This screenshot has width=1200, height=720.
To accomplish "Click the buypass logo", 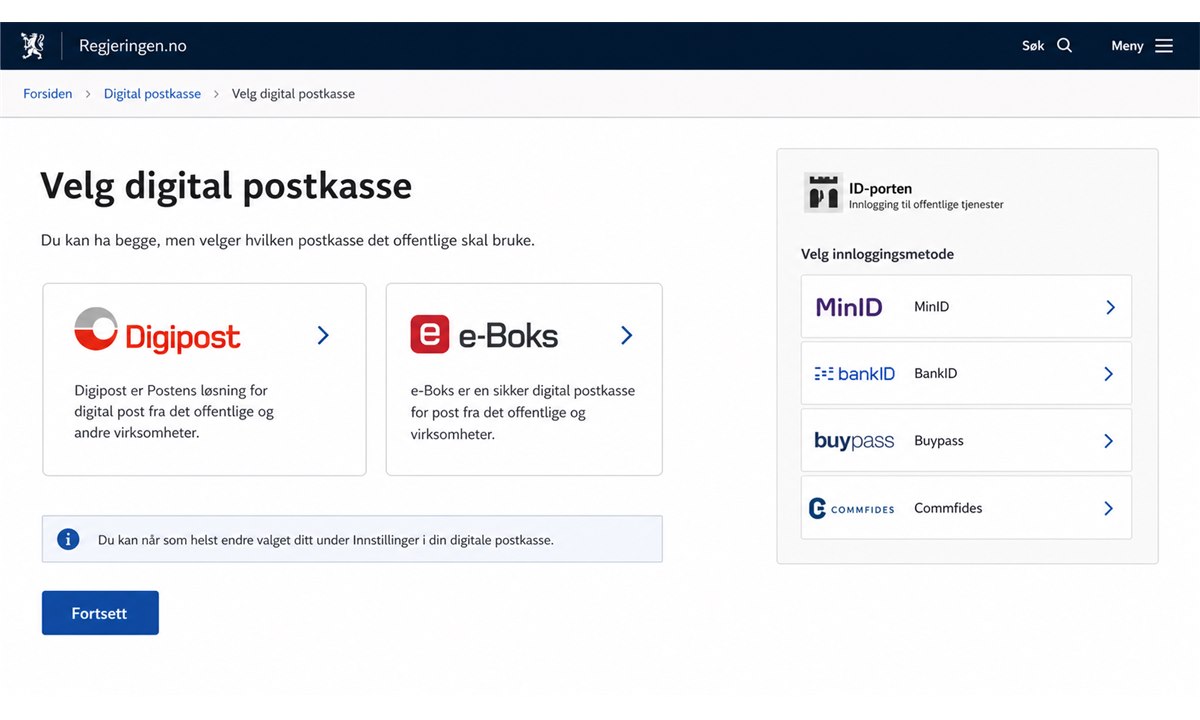I will [854, 441].
